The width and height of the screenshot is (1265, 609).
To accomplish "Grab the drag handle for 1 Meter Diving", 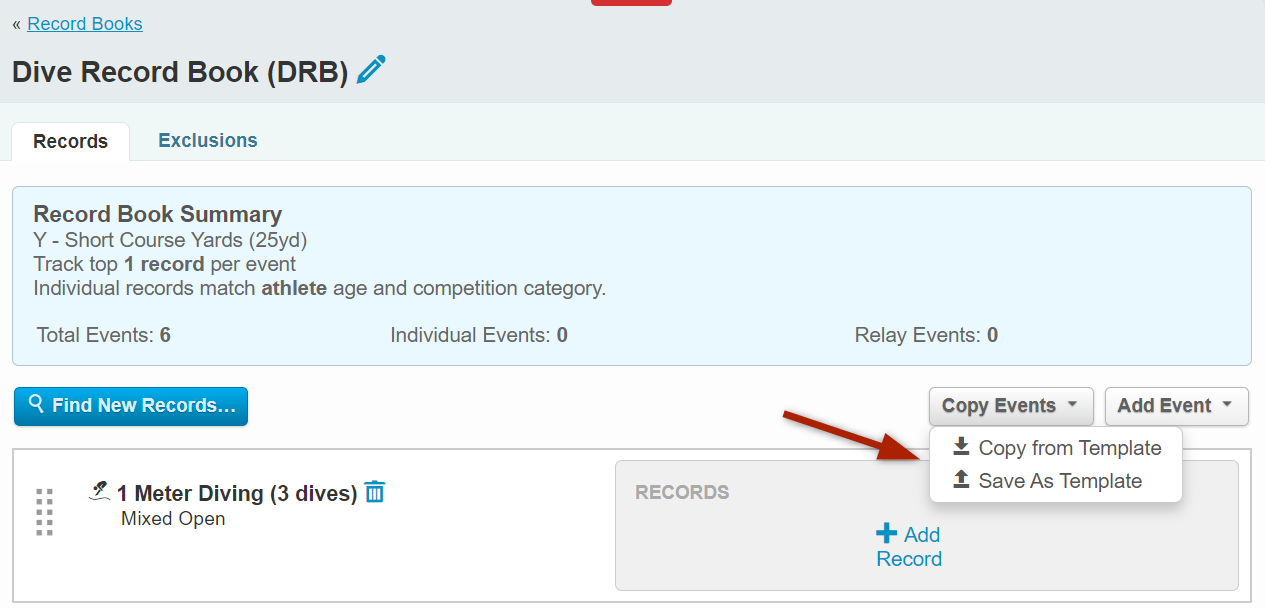I will 44,511.
